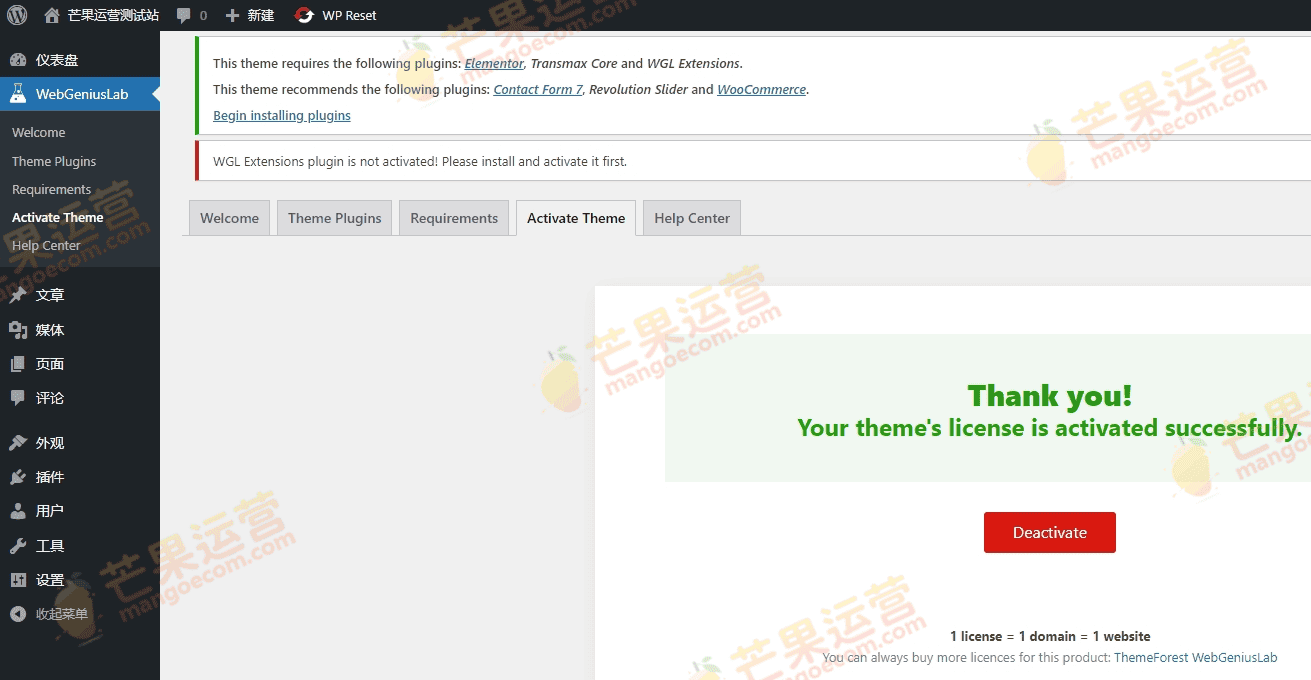Switch to the Requirements tab
Image resolution: width=1311 pixels, height=680 pixels.
454,218
